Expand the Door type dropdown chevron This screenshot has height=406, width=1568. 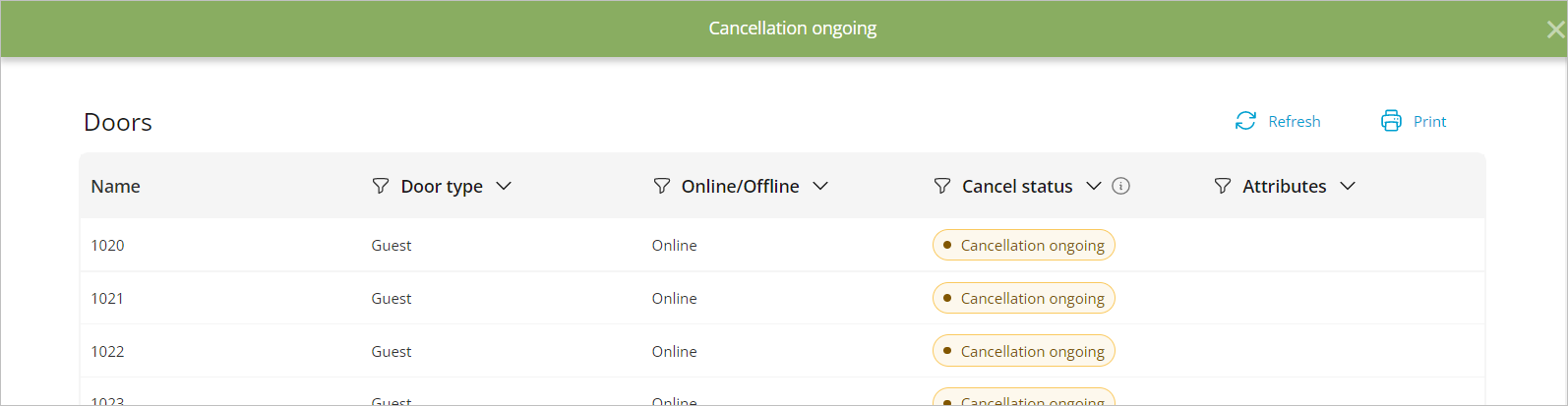click(x=504, y=186)
